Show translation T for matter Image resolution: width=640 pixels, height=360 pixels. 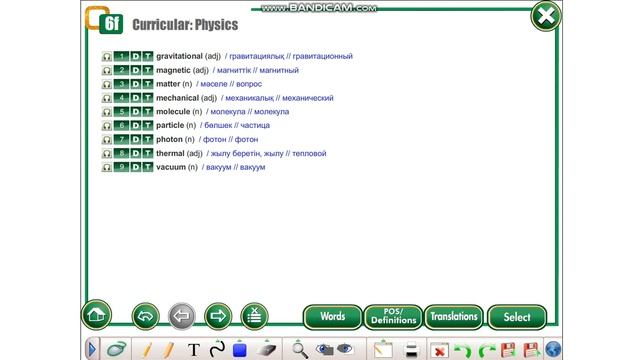[148, 84]
